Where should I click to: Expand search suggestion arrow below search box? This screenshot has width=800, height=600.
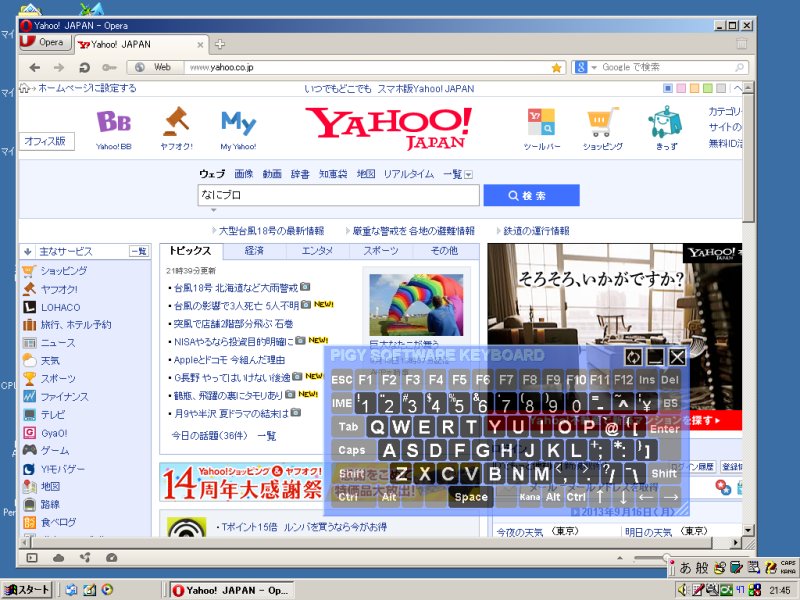(x=214, y=210)
